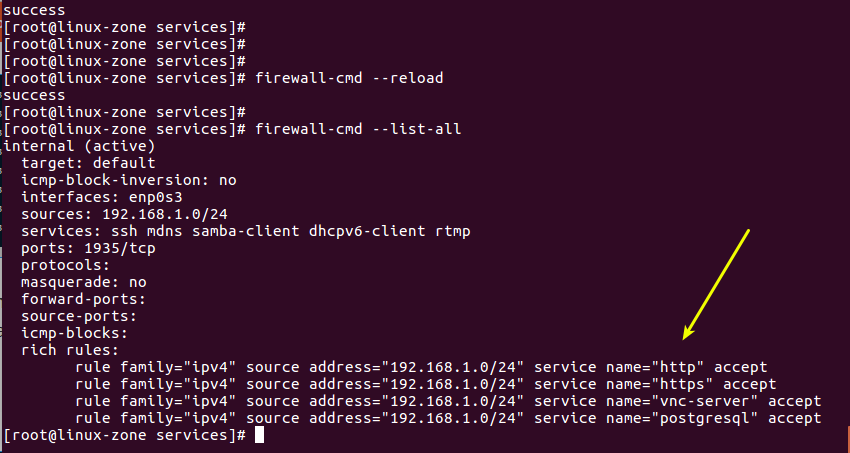Screen dimensions: 850x453
Task: Click the 'firewall-cmd --list-all' command text
Action: pos(358,130)
